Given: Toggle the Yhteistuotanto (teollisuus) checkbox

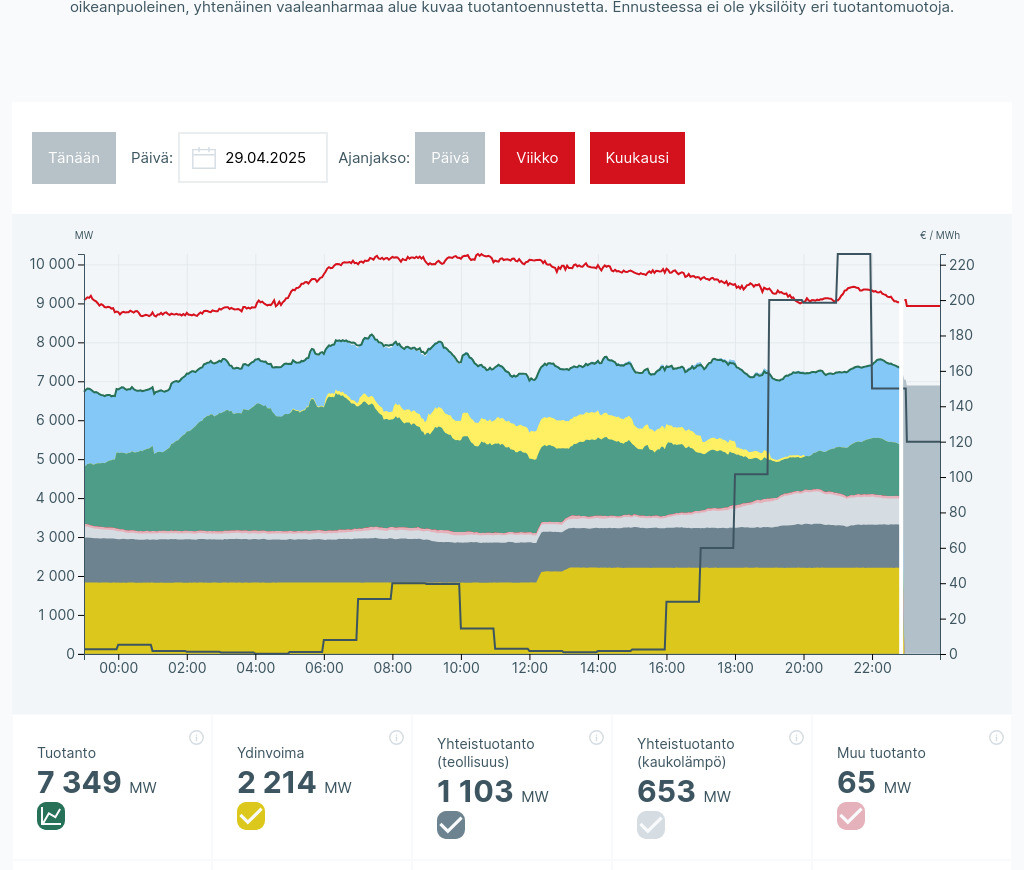Looking at the screenshot, I should [451, 825].
